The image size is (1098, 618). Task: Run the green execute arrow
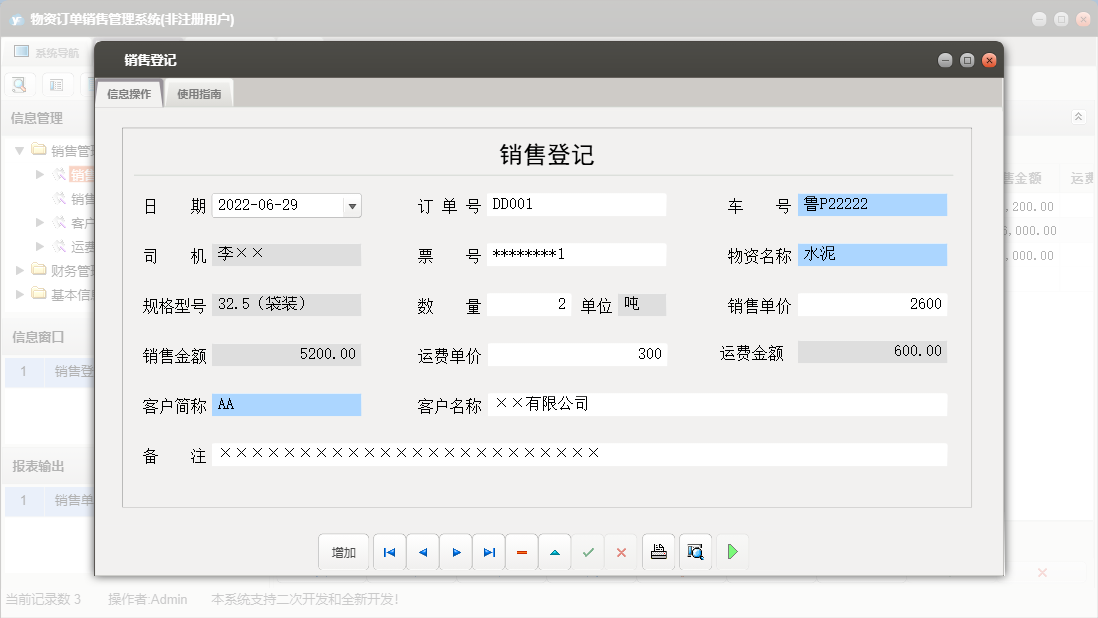click(x=732, y=551)
